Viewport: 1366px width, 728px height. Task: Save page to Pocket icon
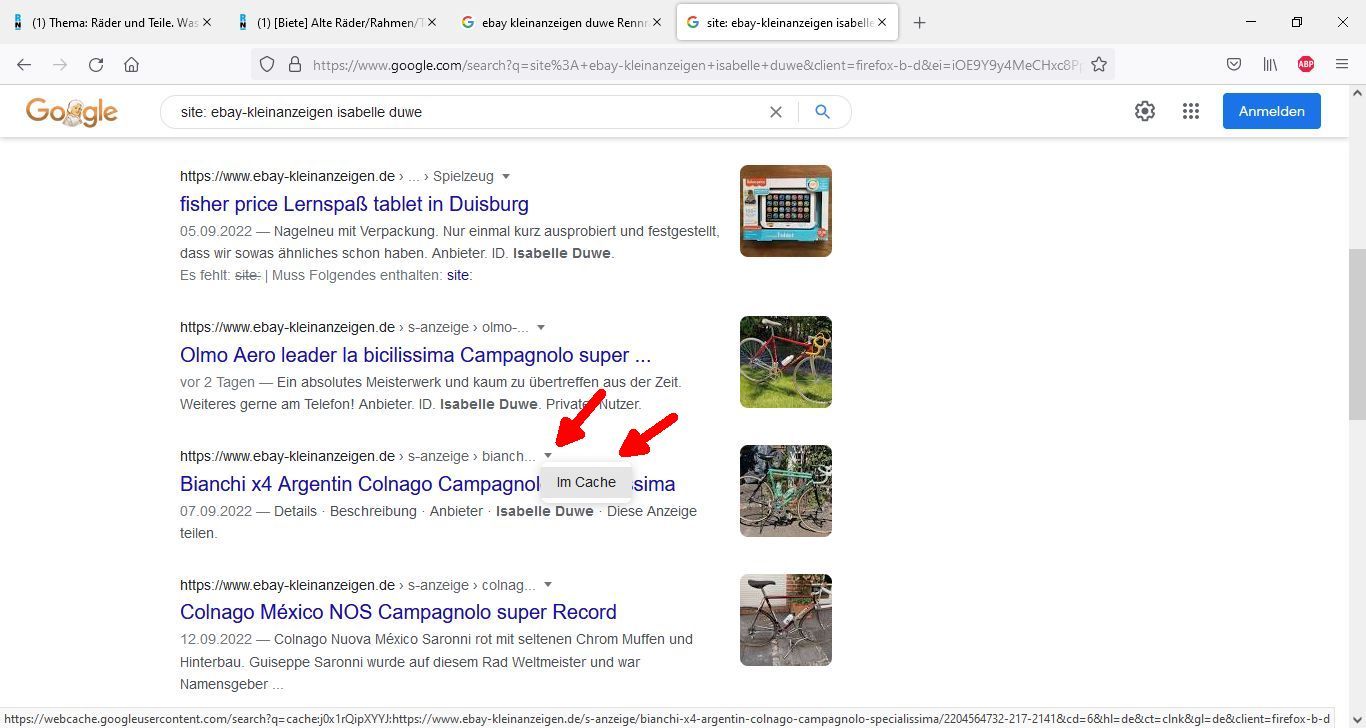[1234, 64]
